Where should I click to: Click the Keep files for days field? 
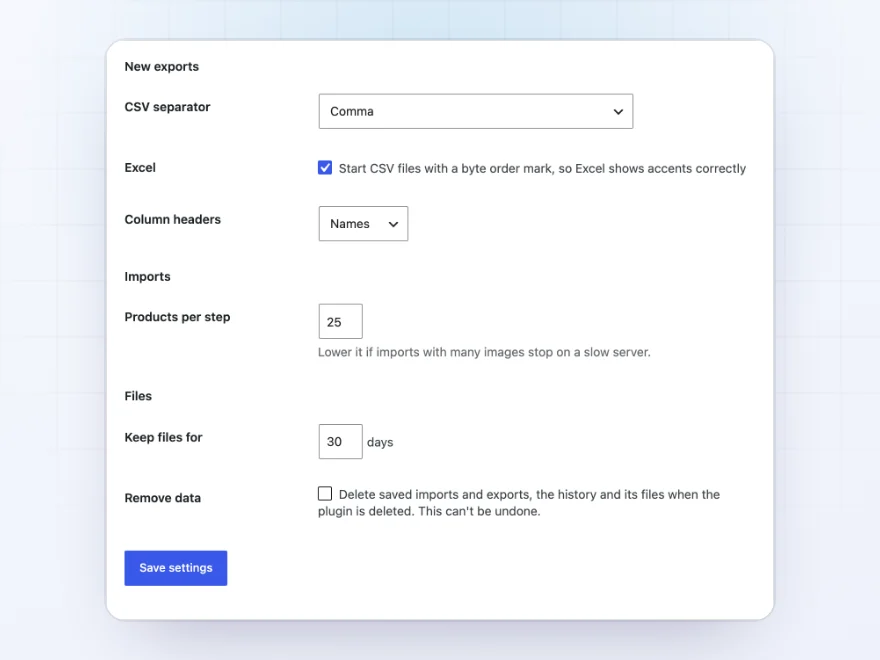(341, 442)
